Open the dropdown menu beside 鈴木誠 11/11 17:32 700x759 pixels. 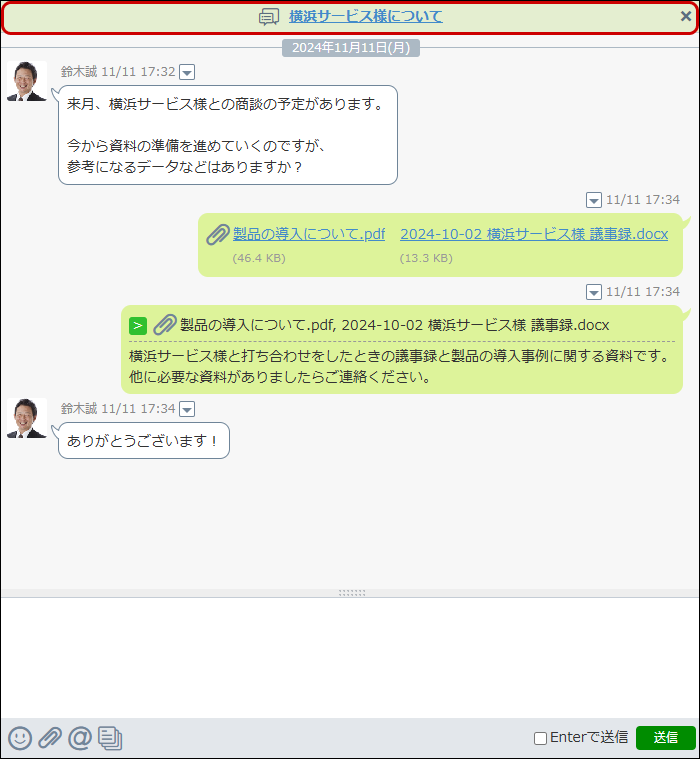tap(187, 72)
